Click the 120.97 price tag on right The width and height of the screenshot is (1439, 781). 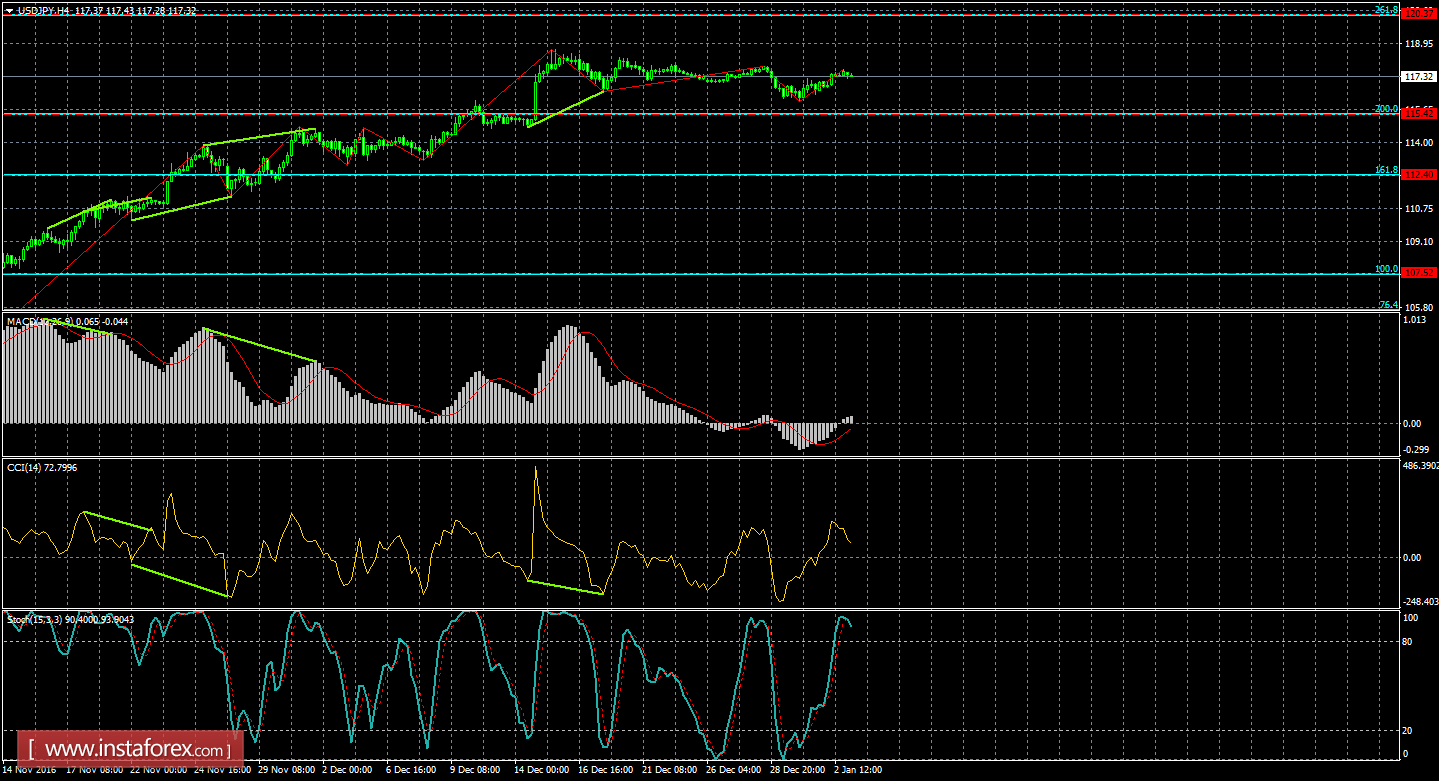[x=1421, y=13]
